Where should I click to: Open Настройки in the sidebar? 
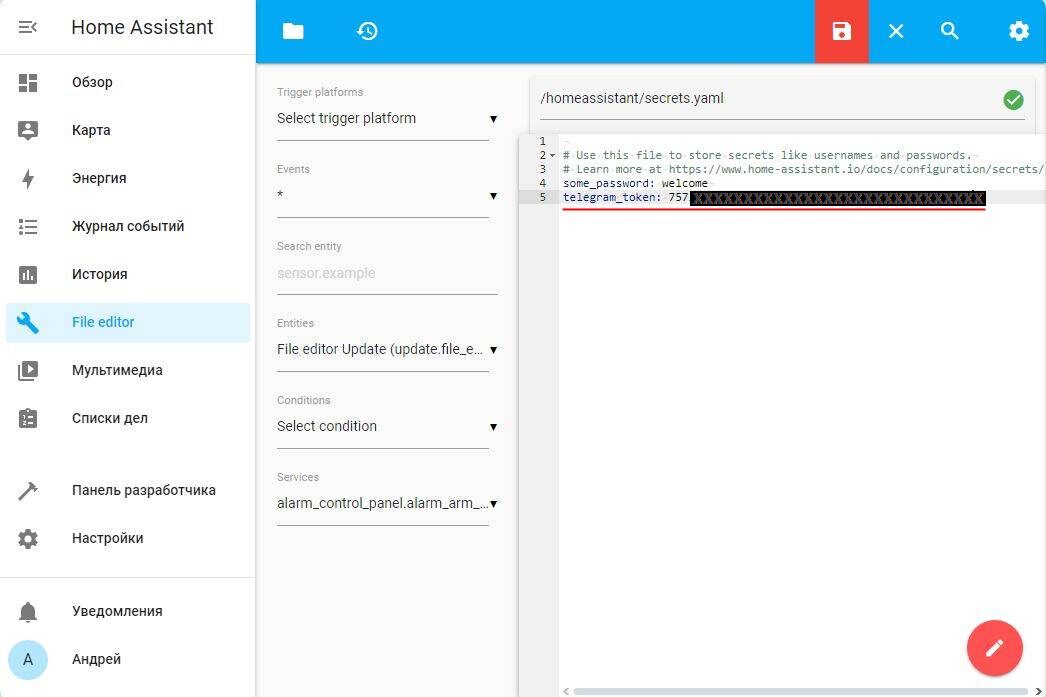point(127,538)
